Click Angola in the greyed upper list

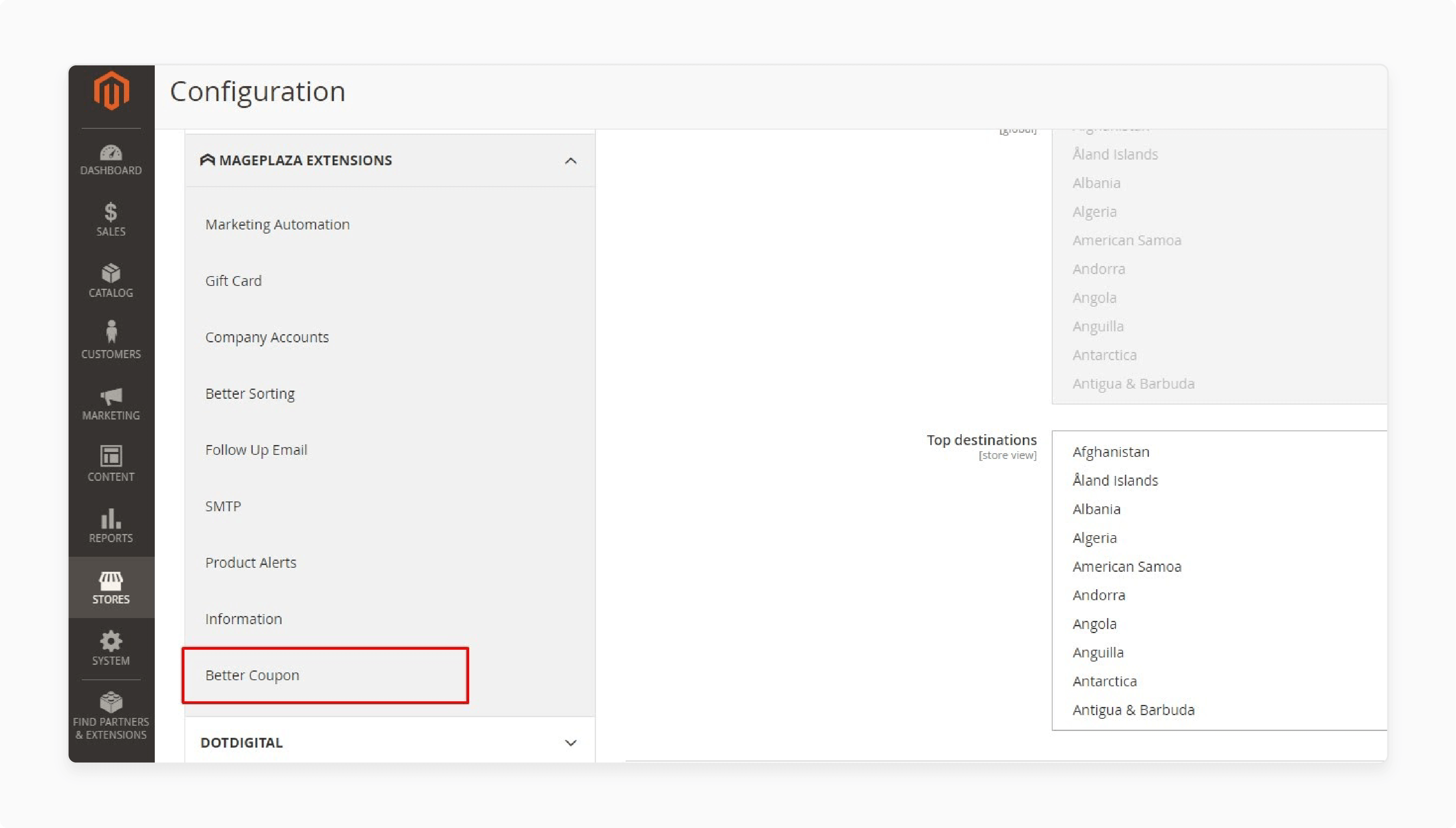(x=1095, y=298)
